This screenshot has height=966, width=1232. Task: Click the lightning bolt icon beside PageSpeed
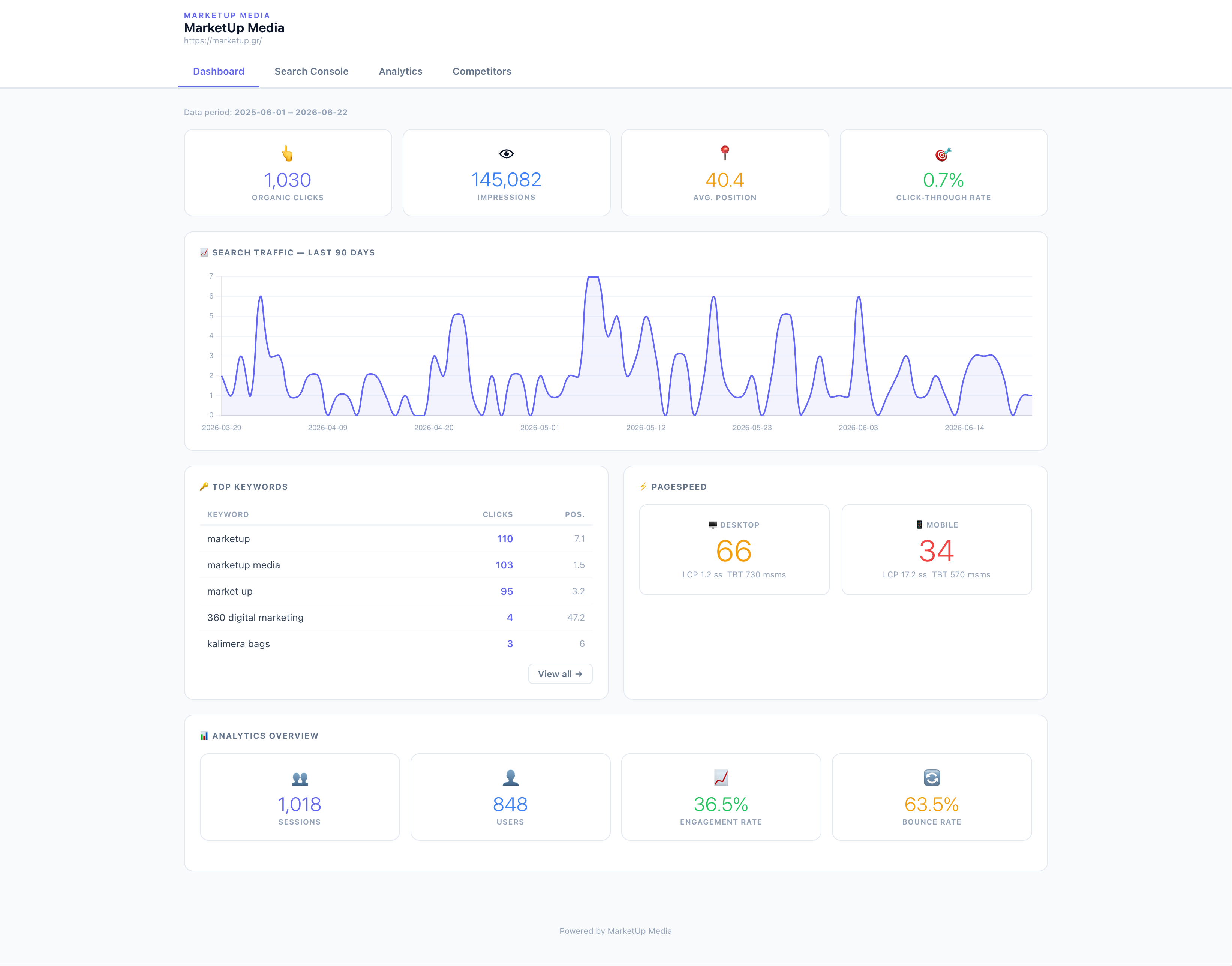(x=643, y=486)
